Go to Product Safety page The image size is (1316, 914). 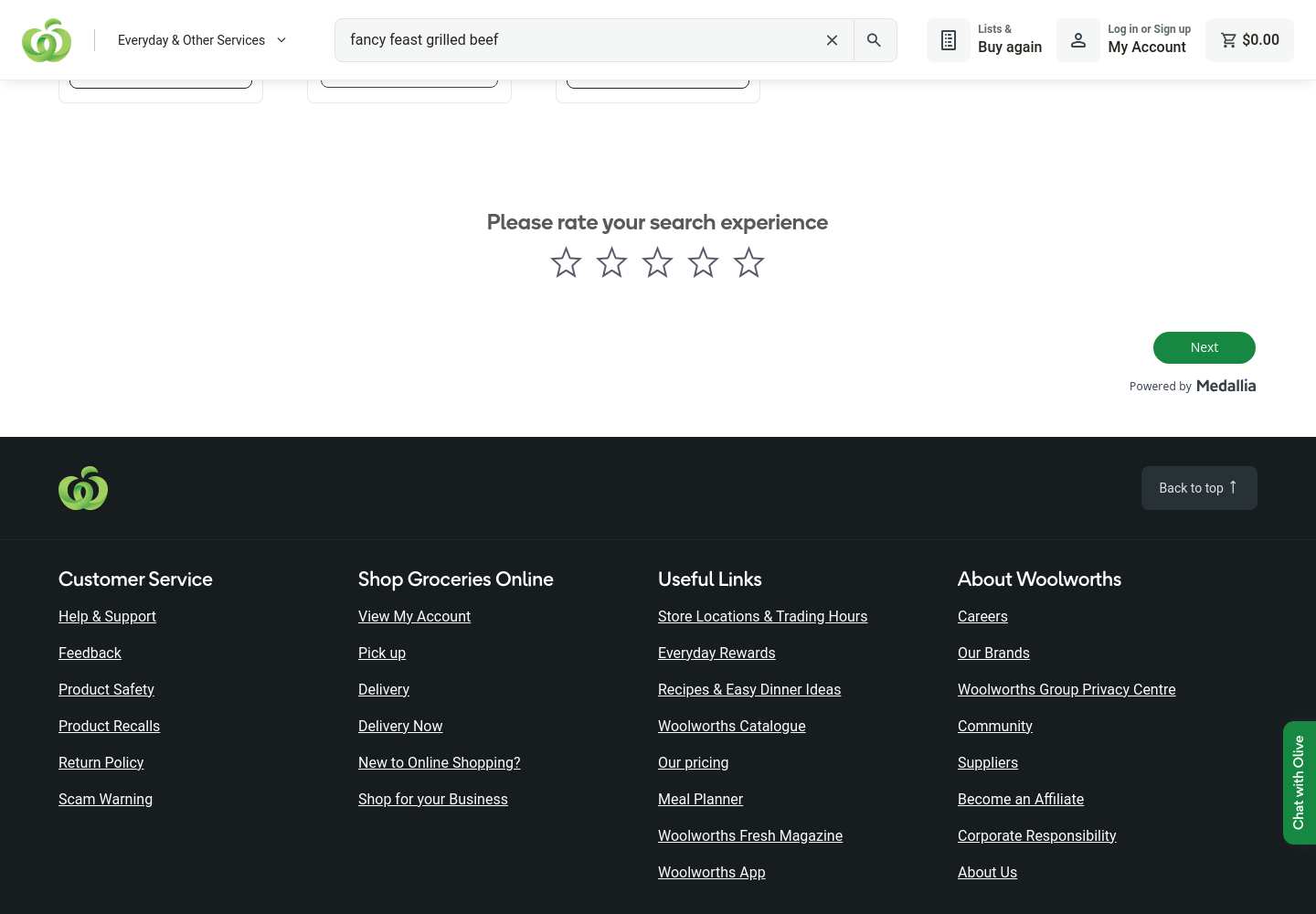106,689
